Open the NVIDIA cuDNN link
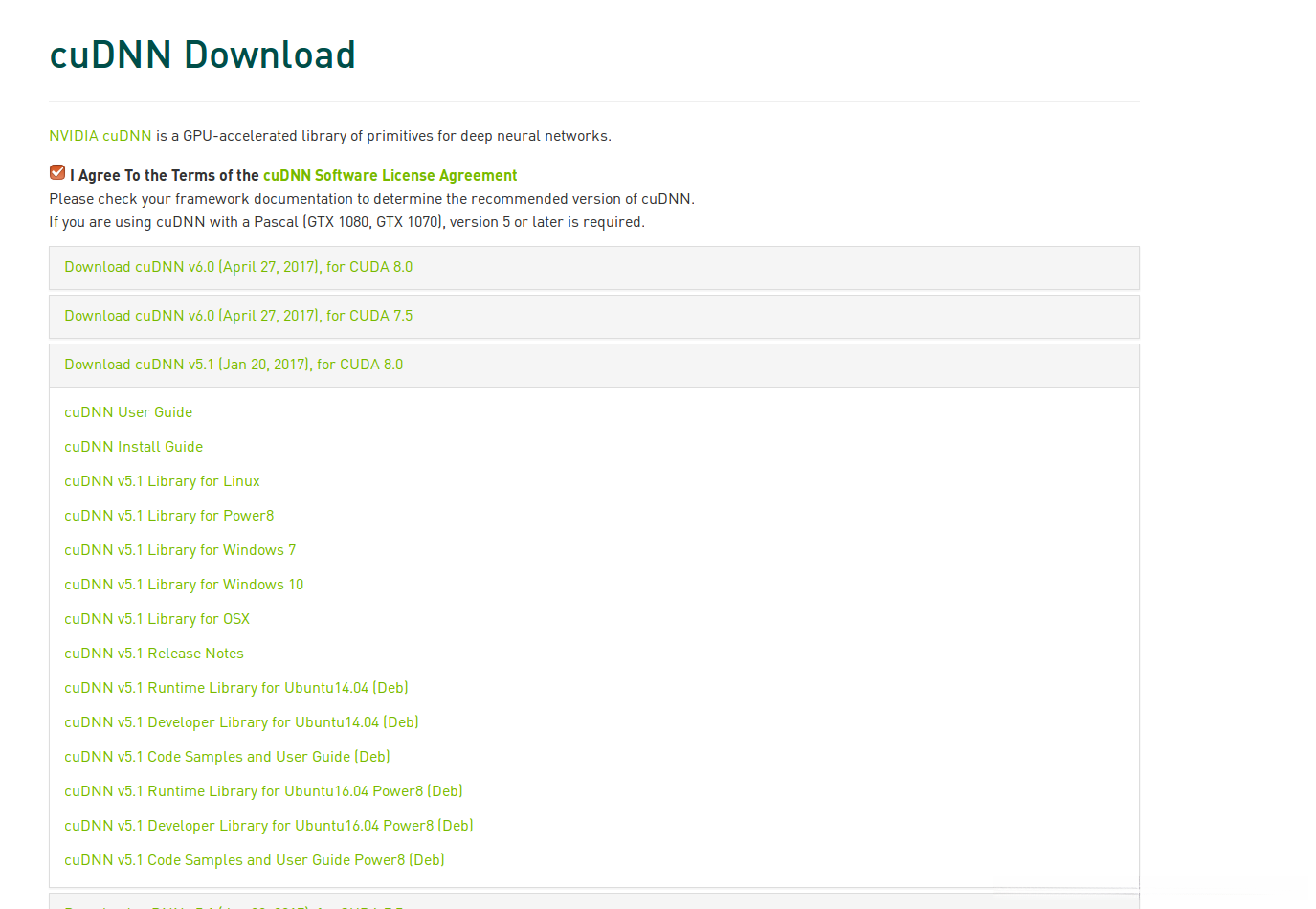The width and height of the screenshot is (1316, 909). (100, 136)
